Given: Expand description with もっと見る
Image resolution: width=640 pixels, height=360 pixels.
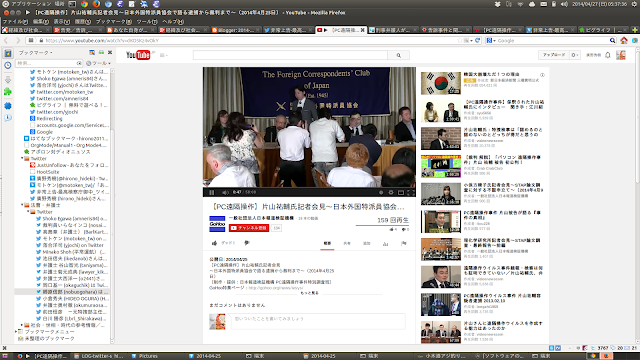Looking at the screenshot, I should [309, 293].
